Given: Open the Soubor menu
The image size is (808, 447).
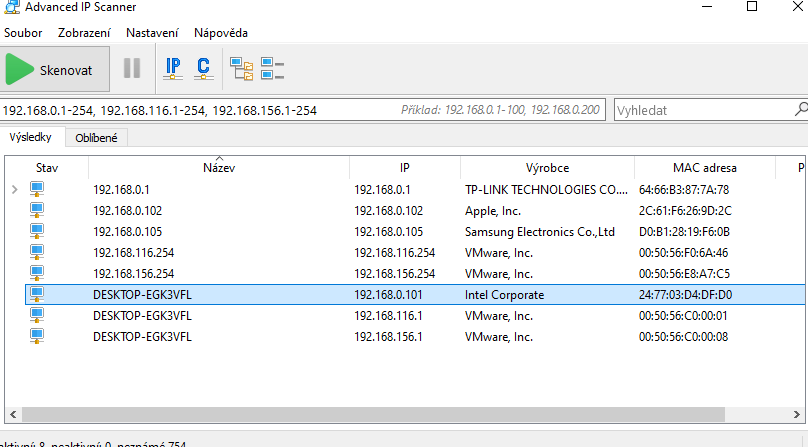Looking at the screenshot, I should 23,33.
